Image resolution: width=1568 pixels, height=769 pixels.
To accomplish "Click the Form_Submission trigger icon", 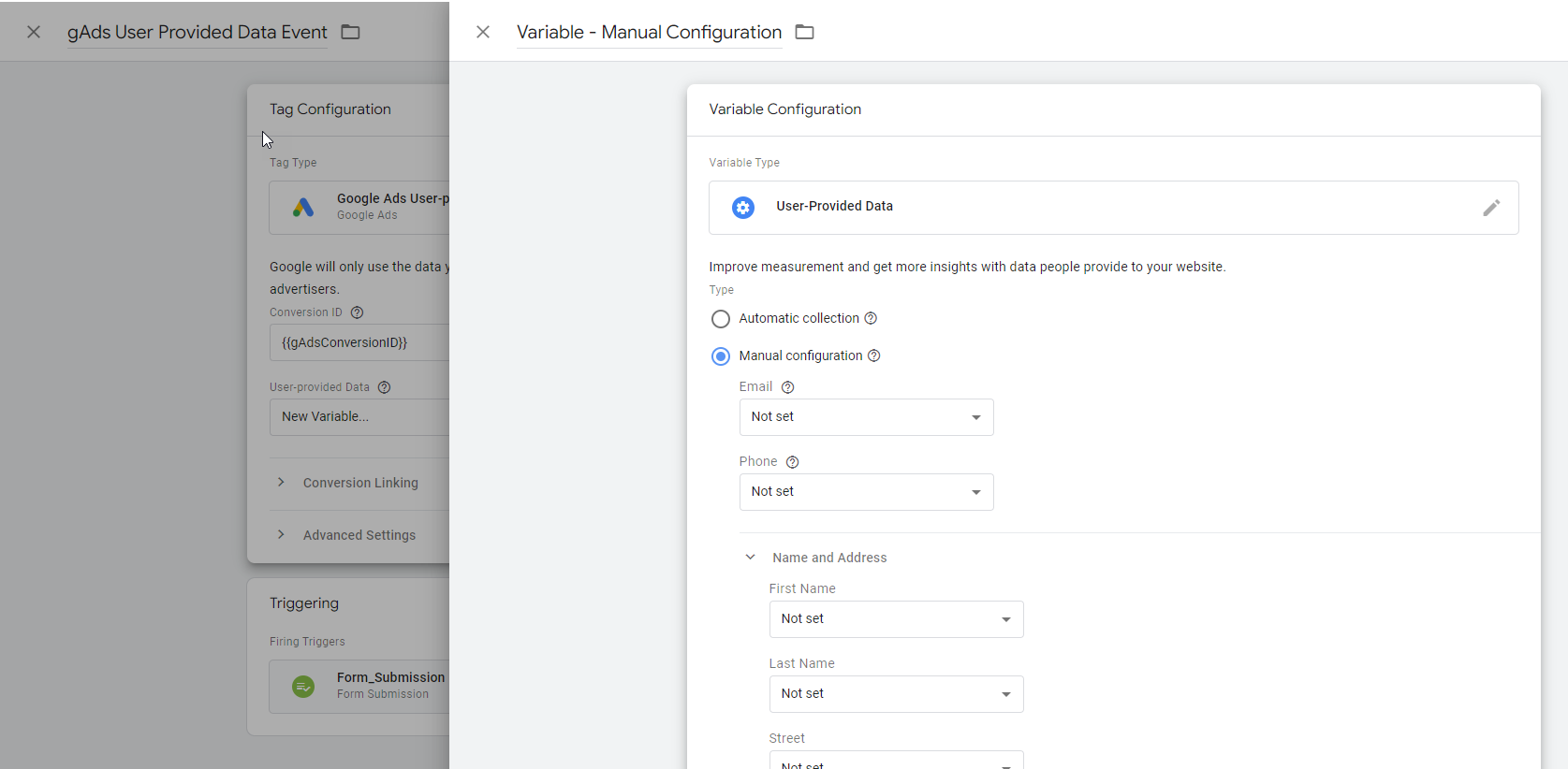I will click(x=303, y=687).
